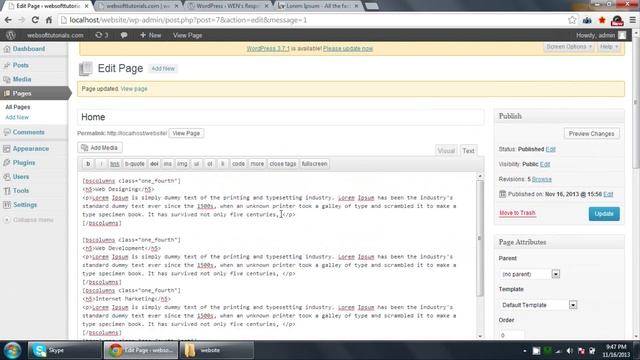Expand the Screen Options panel
This screenshot has height=360, width=640.
coord(569,47)
